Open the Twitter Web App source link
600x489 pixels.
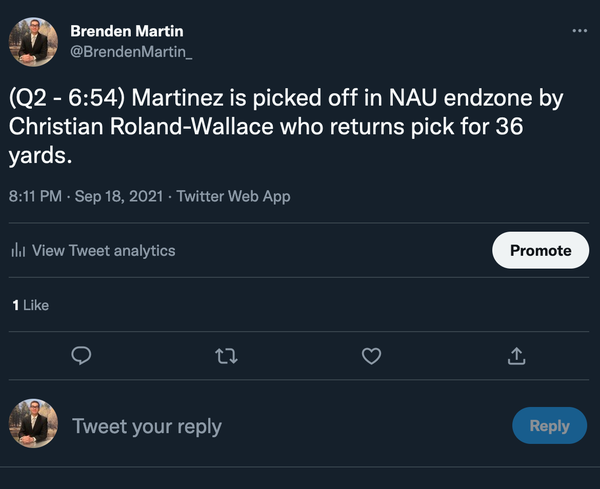coord(233,196)
